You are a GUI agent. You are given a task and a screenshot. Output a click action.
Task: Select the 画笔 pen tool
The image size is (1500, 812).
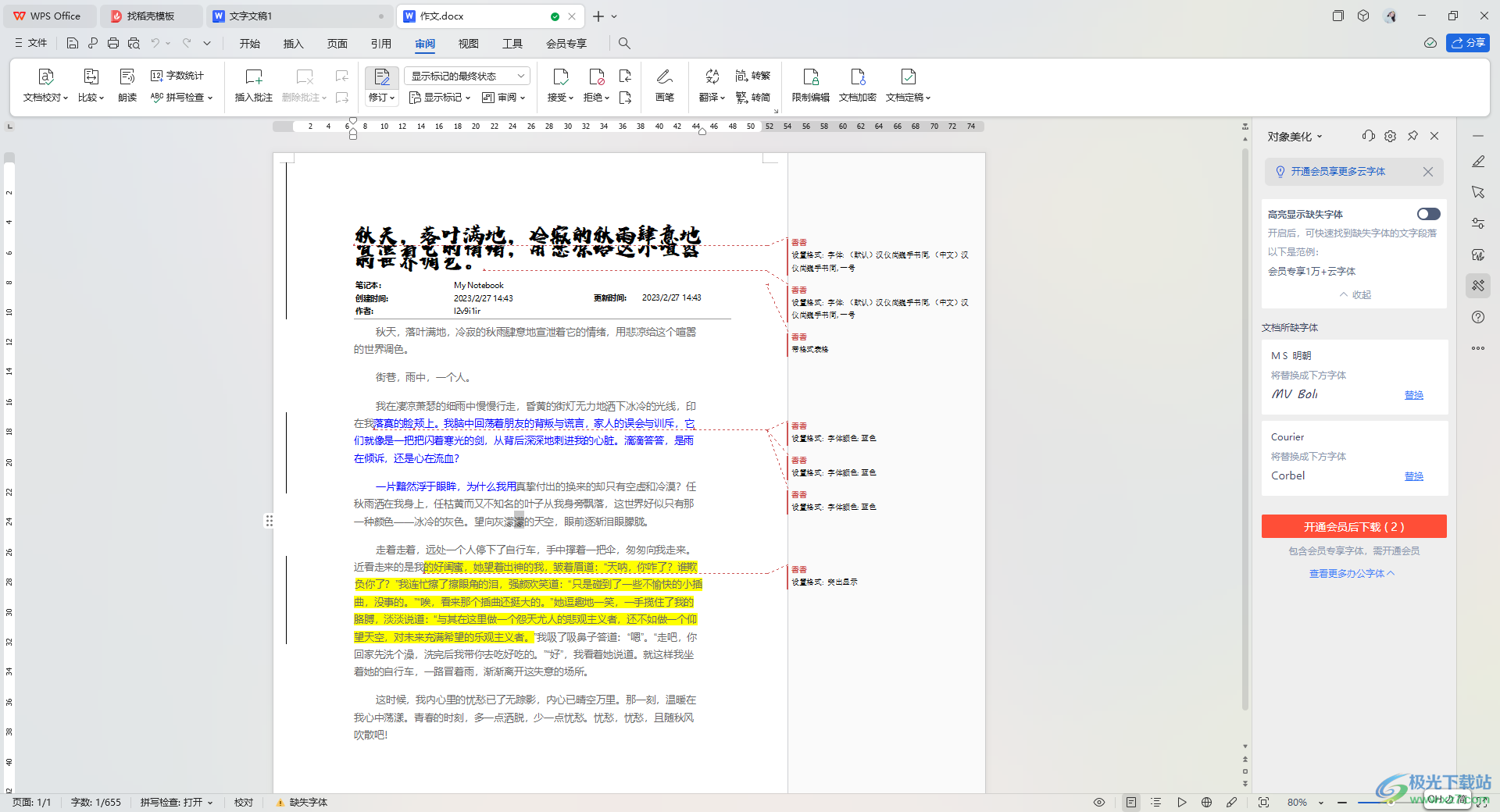[x=665, y=85]
